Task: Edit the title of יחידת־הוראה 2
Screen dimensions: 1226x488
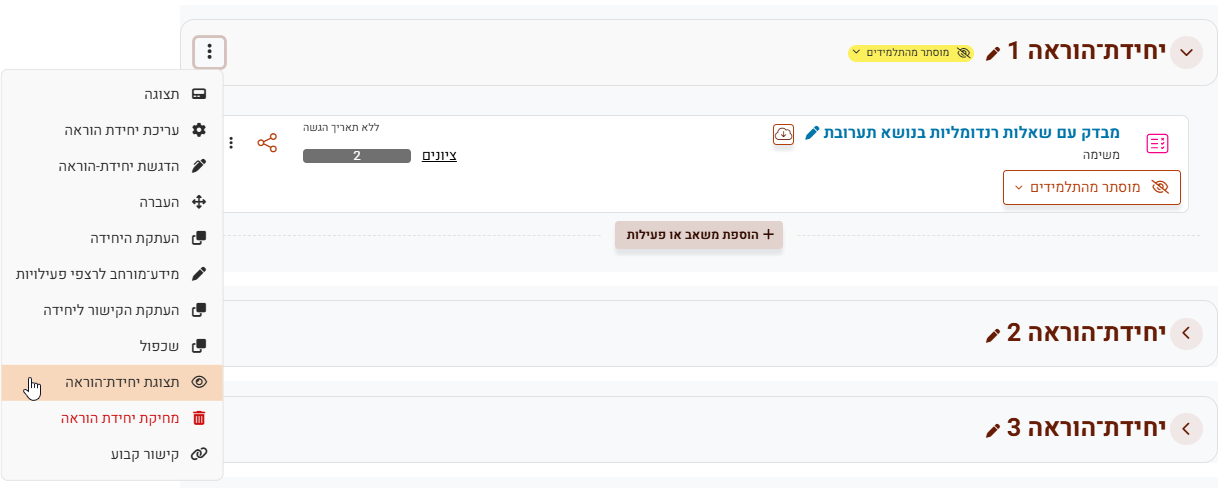Action: [x=992, y=335]
